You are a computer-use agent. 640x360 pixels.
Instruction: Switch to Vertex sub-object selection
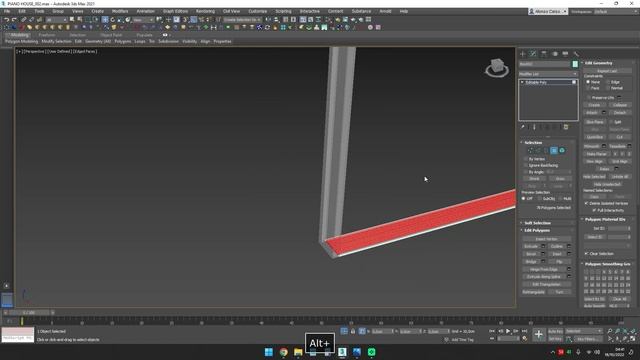pyautogui.click(x=530, y=151)
